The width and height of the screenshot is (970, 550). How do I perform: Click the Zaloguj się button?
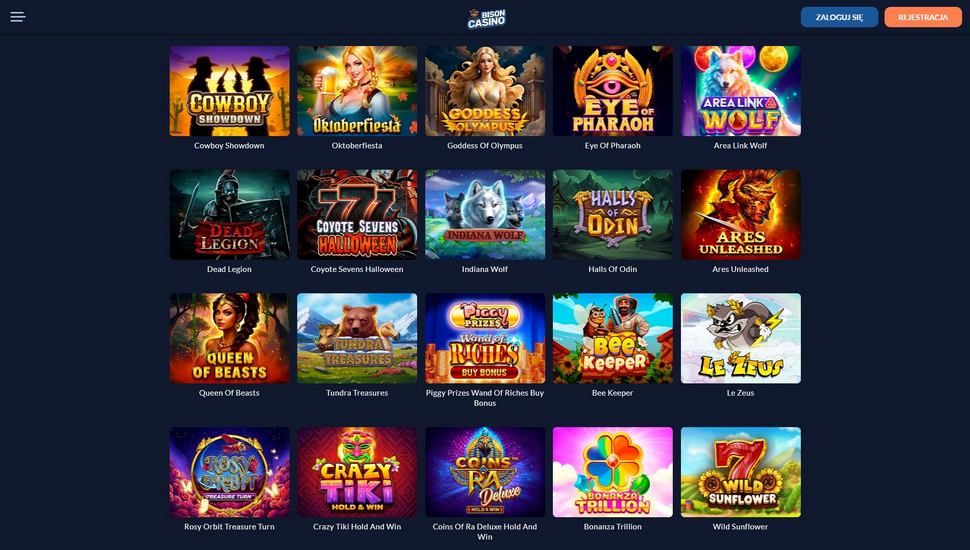(x=839, y=17)
